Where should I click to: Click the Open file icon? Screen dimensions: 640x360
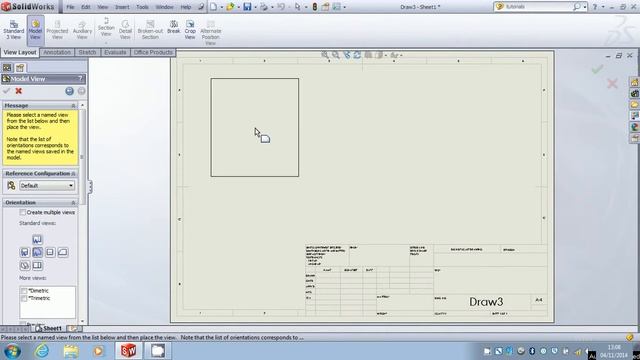point(231,7)
